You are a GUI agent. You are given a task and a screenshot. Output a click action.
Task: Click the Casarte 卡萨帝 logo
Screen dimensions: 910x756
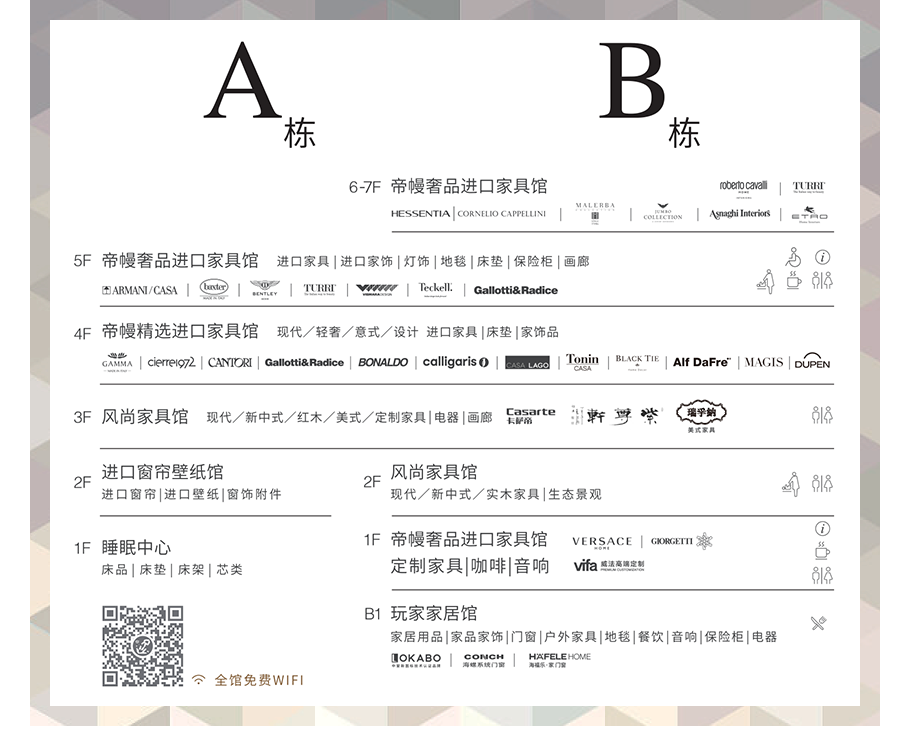[x=530, y=415]
